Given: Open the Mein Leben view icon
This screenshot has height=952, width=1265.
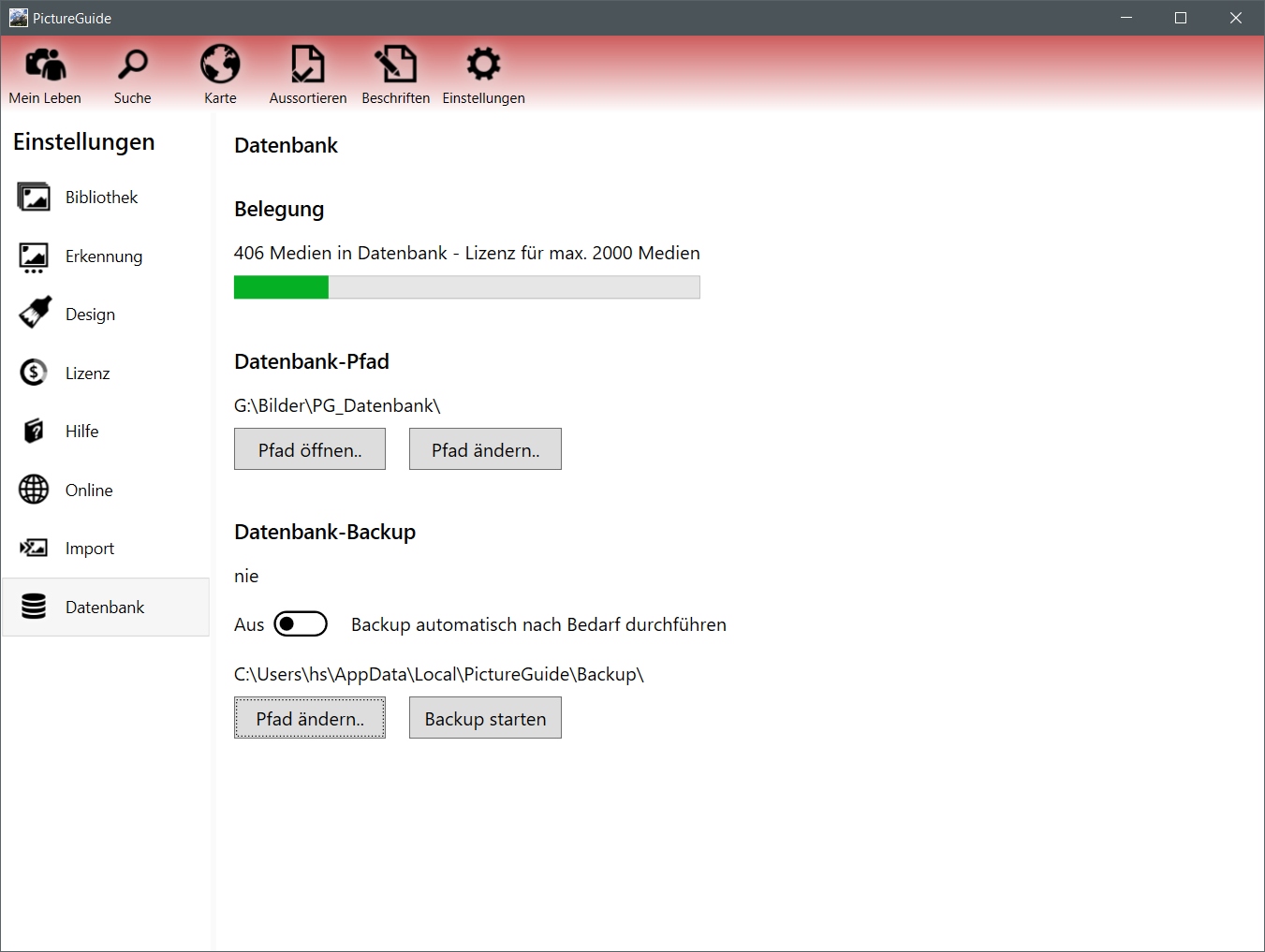Looking at the screenshot, I should [x=45, y=65].
